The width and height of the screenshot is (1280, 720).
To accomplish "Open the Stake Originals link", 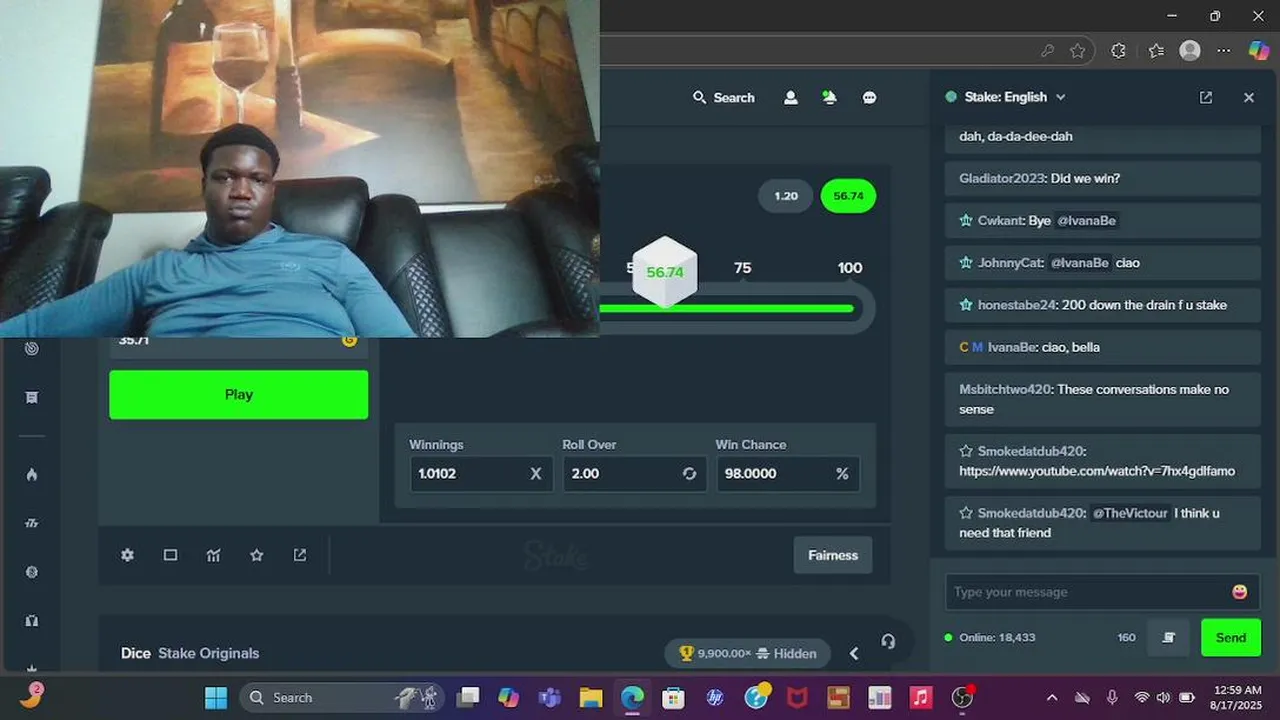I will (208, 653).
